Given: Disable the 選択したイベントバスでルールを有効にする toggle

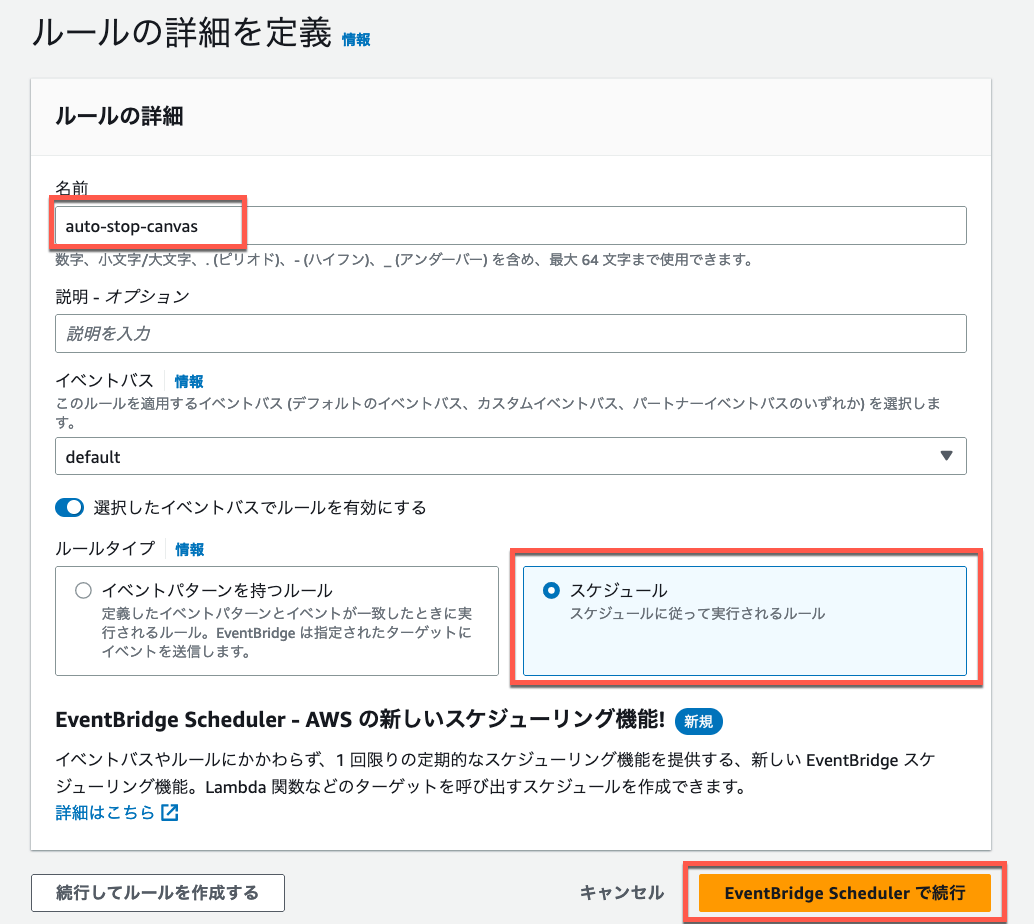Looking at the screenshot, I should pos(69,507).
